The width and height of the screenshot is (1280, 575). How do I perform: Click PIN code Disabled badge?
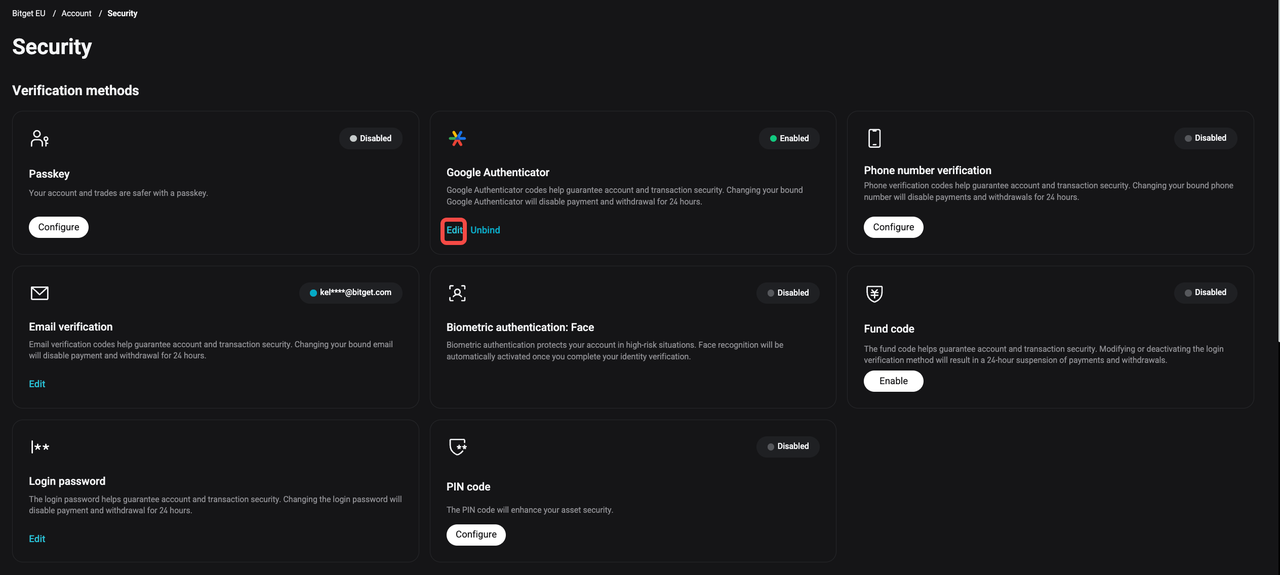(788, 446)
